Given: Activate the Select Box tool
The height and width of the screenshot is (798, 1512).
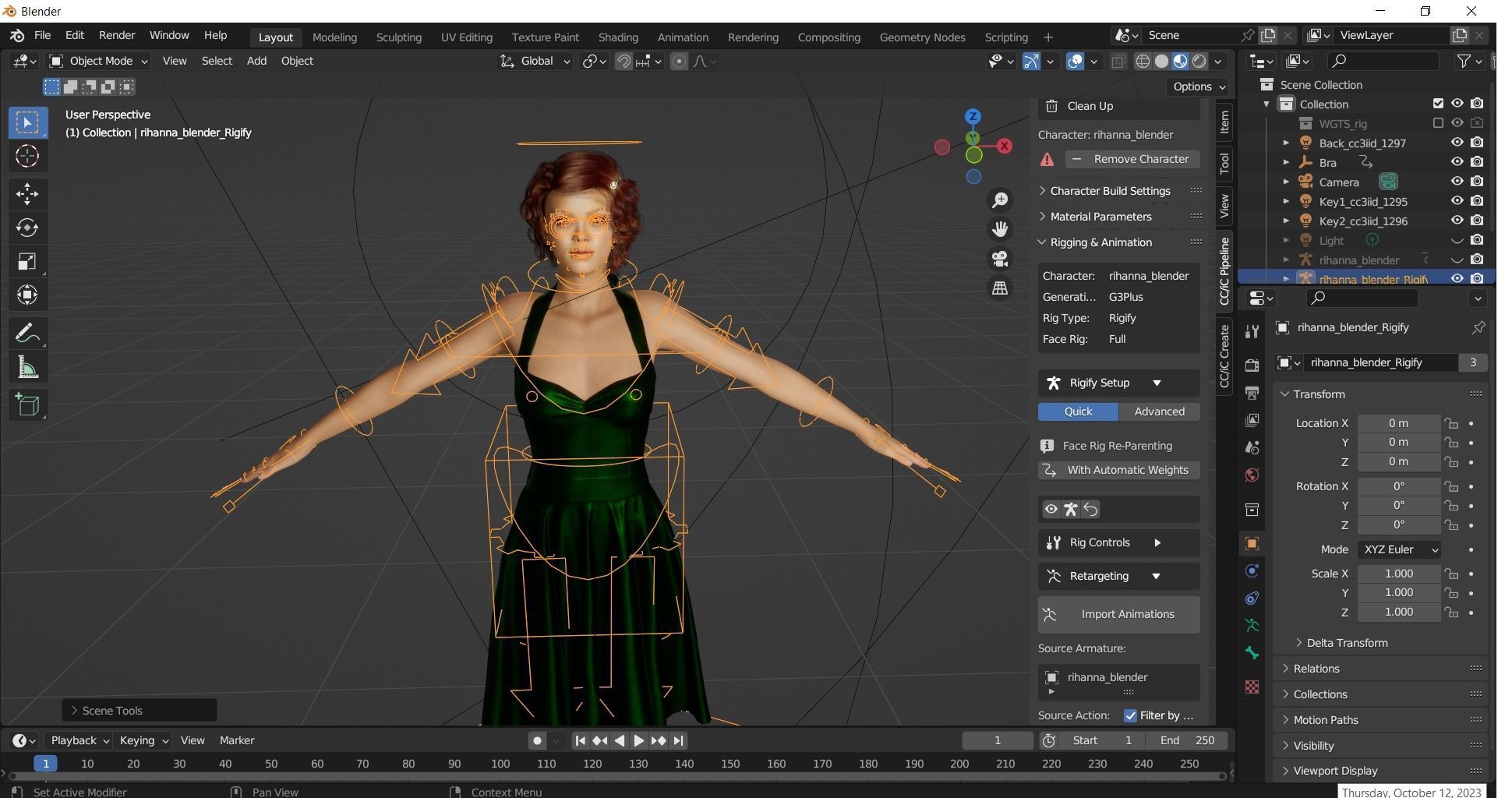Looking at the screenshot, I should coord(27,122).
